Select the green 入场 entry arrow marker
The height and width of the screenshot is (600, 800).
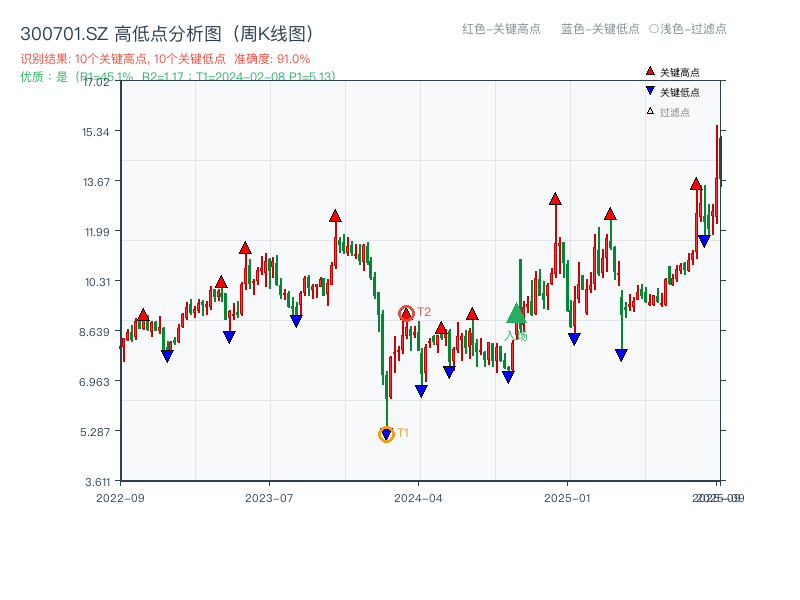[515, 315]
